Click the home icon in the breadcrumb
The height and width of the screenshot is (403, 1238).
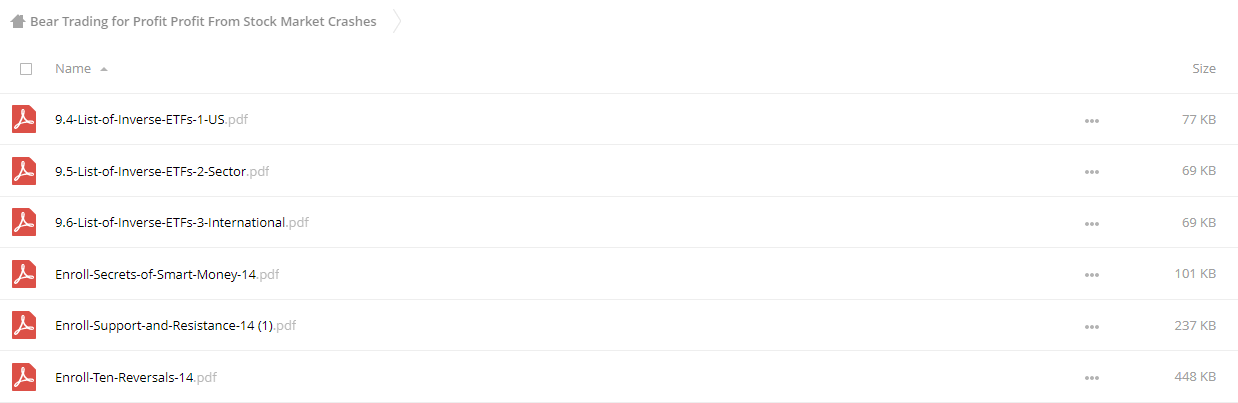(x=17, y=21)
